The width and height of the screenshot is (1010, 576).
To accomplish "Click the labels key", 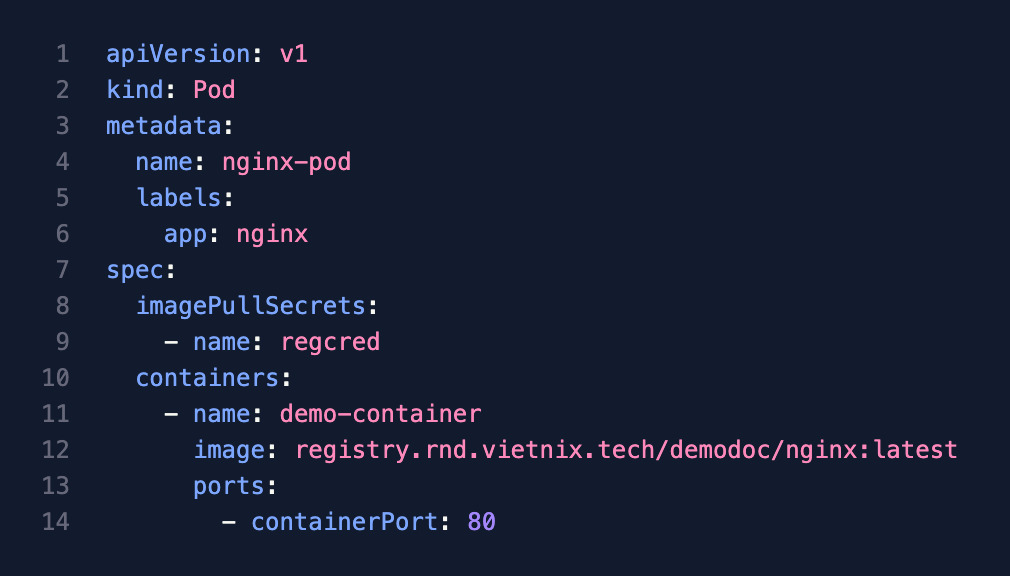I will click(x=178, y=198).
